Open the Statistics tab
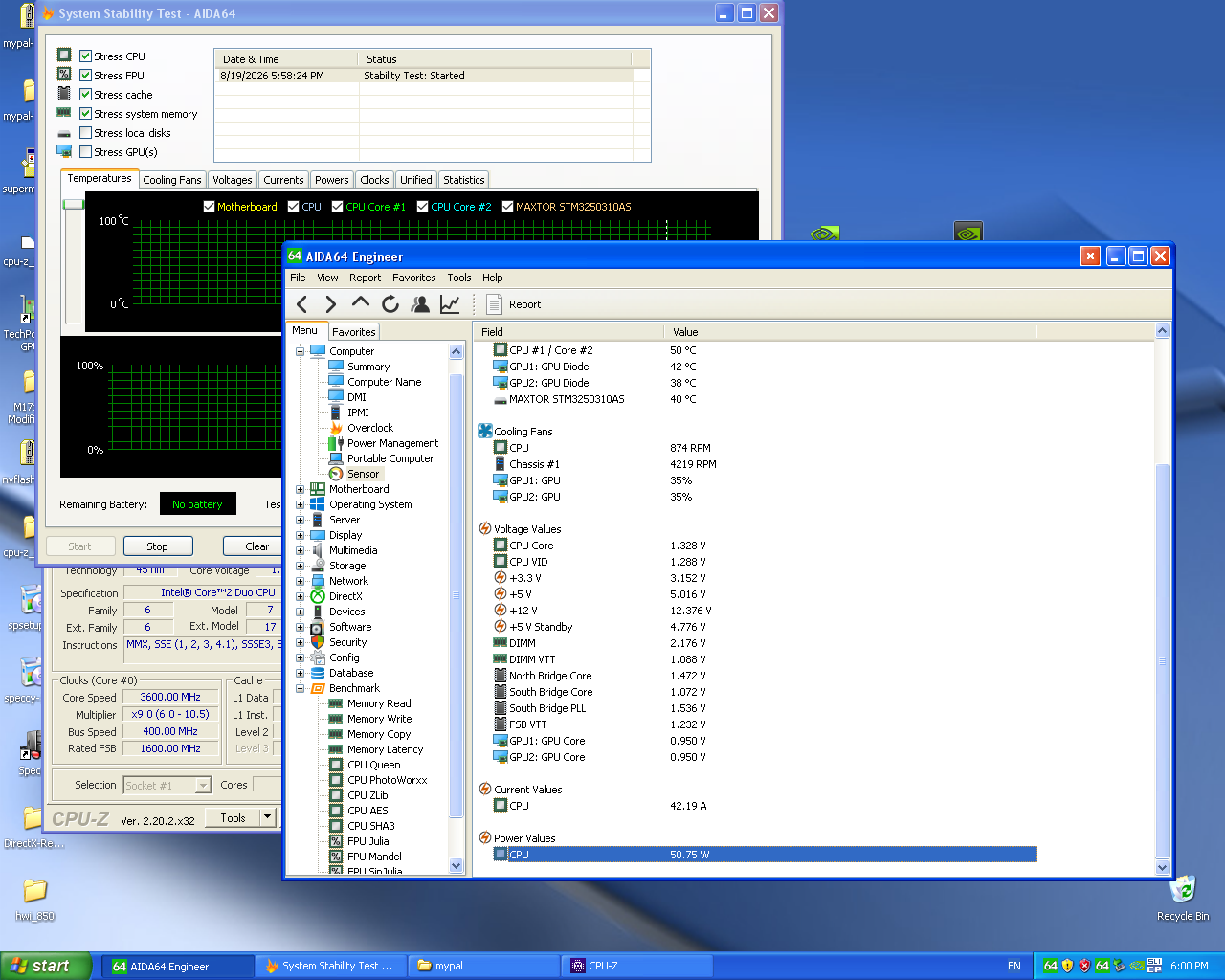The height and width of the screenshot is (980, 1225). (x=464, y=180)
